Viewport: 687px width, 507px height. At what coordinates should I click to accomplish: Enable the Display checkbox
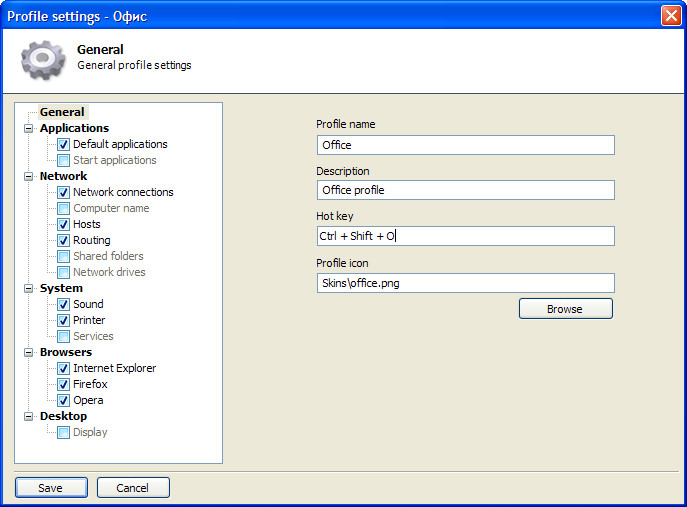[x=64, y=433]
